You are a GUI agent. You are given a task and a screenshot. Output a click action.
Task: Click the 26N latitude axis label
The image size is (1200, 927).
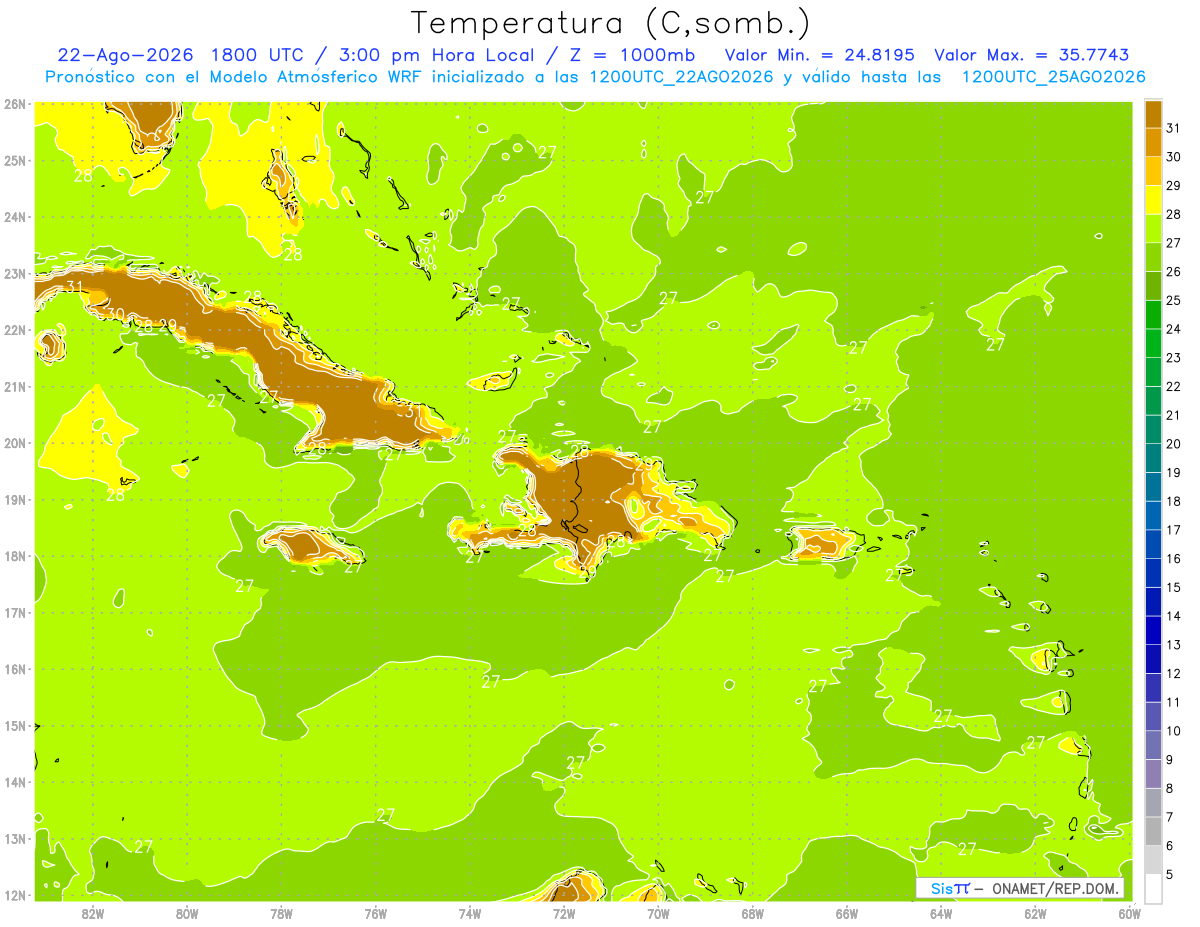click(14, 104)
